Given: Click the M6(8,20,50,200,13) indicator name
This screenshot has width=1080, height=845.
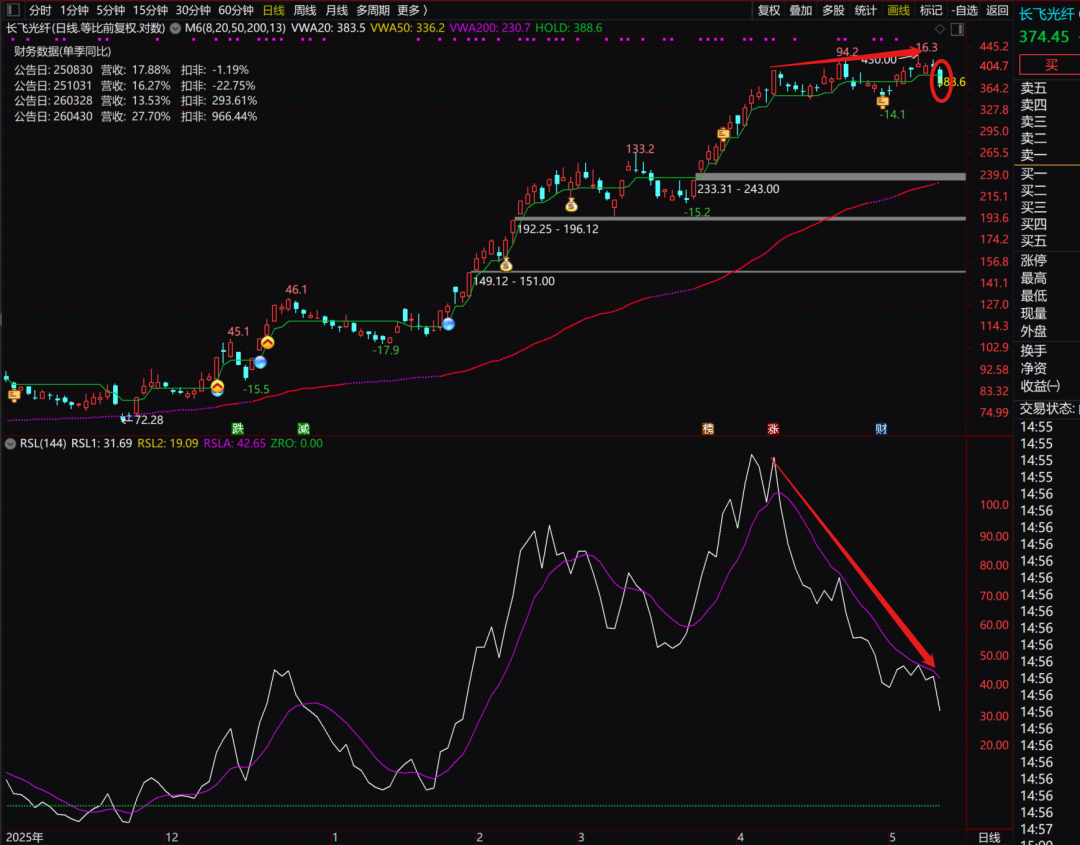Looking at the screenshot, I should tap(235, 28).
